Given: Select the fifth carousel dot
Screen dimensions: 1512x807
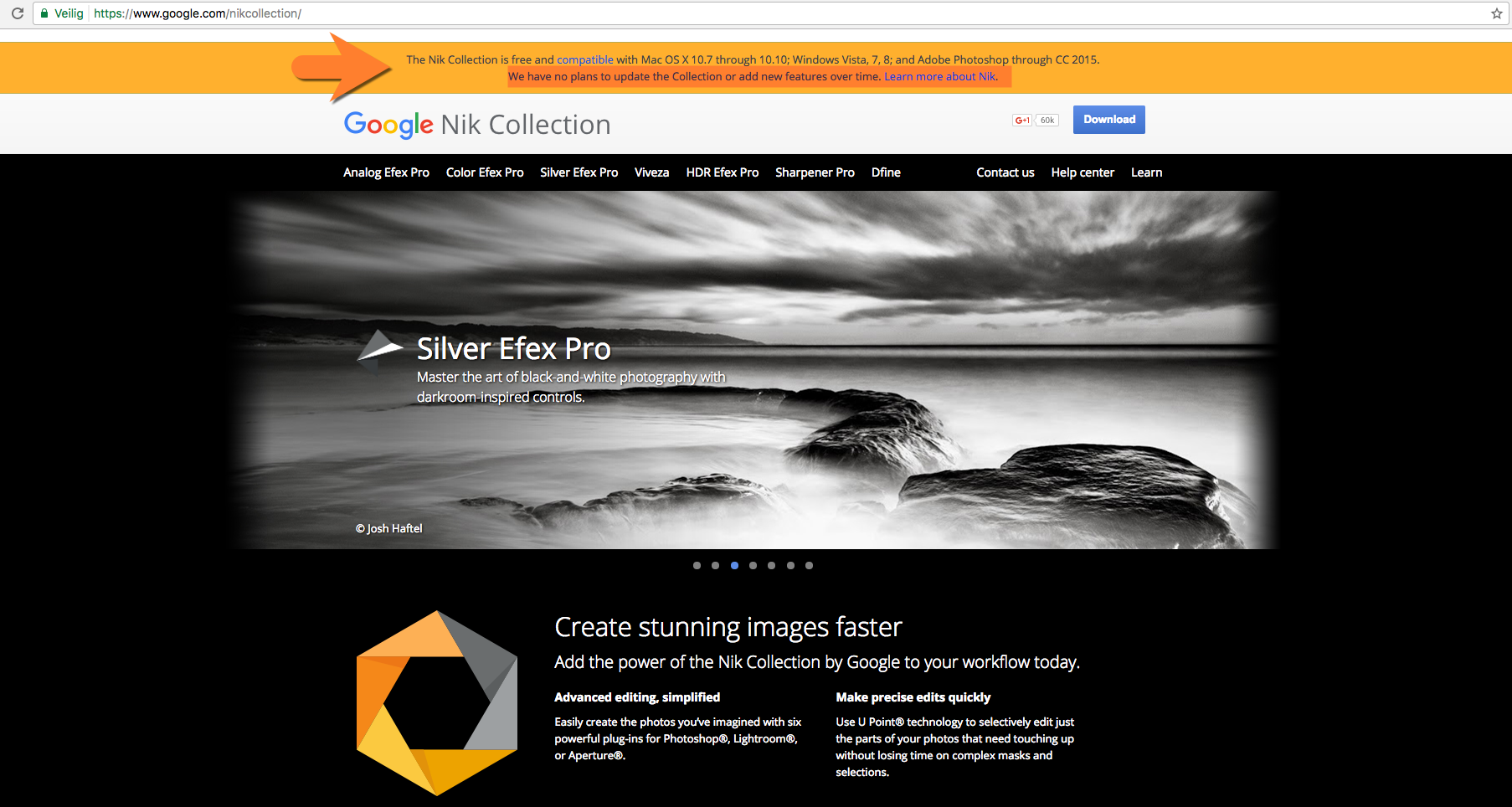Looking at the screenshot, I should [x=771, y=565].
